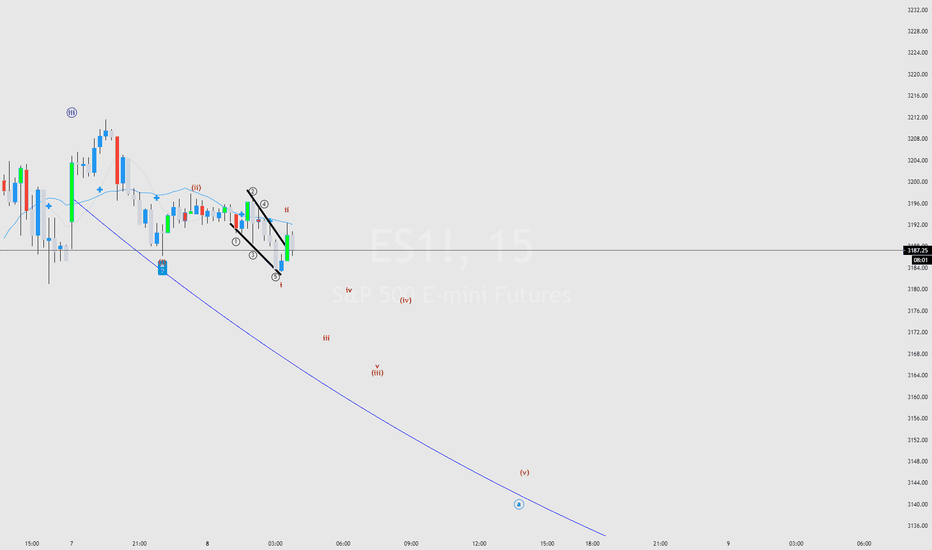Click the 3196.00 price axis label

click(x=918, y=203)
